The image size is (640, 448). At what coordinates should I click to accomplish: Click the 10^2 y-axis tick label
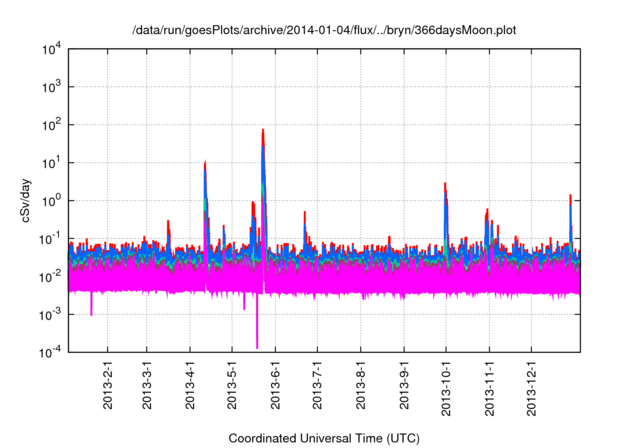point(52,125)
